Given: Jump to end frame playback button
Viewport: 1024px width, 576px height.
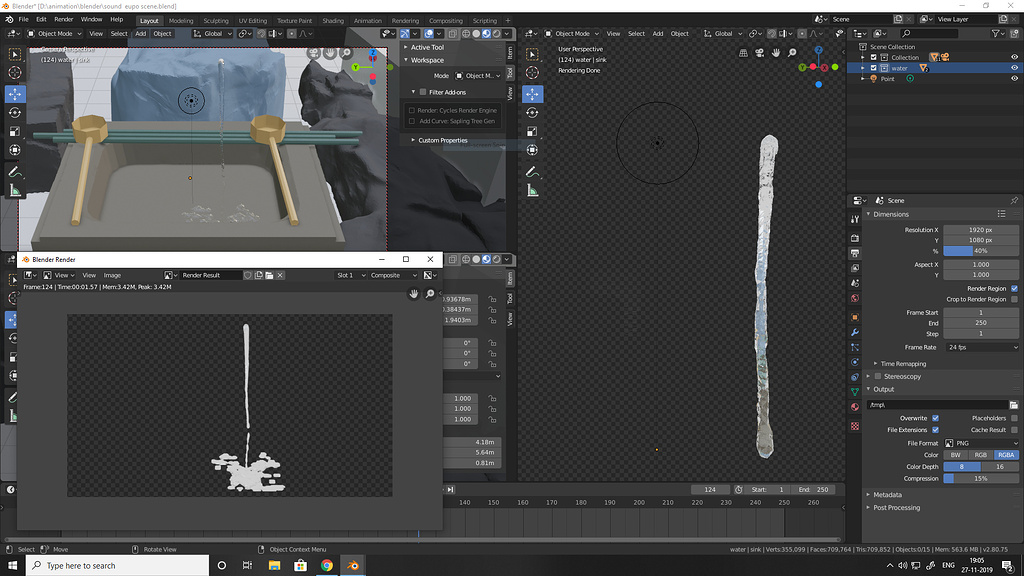Looking at the screenshot, I should (450, 490).
